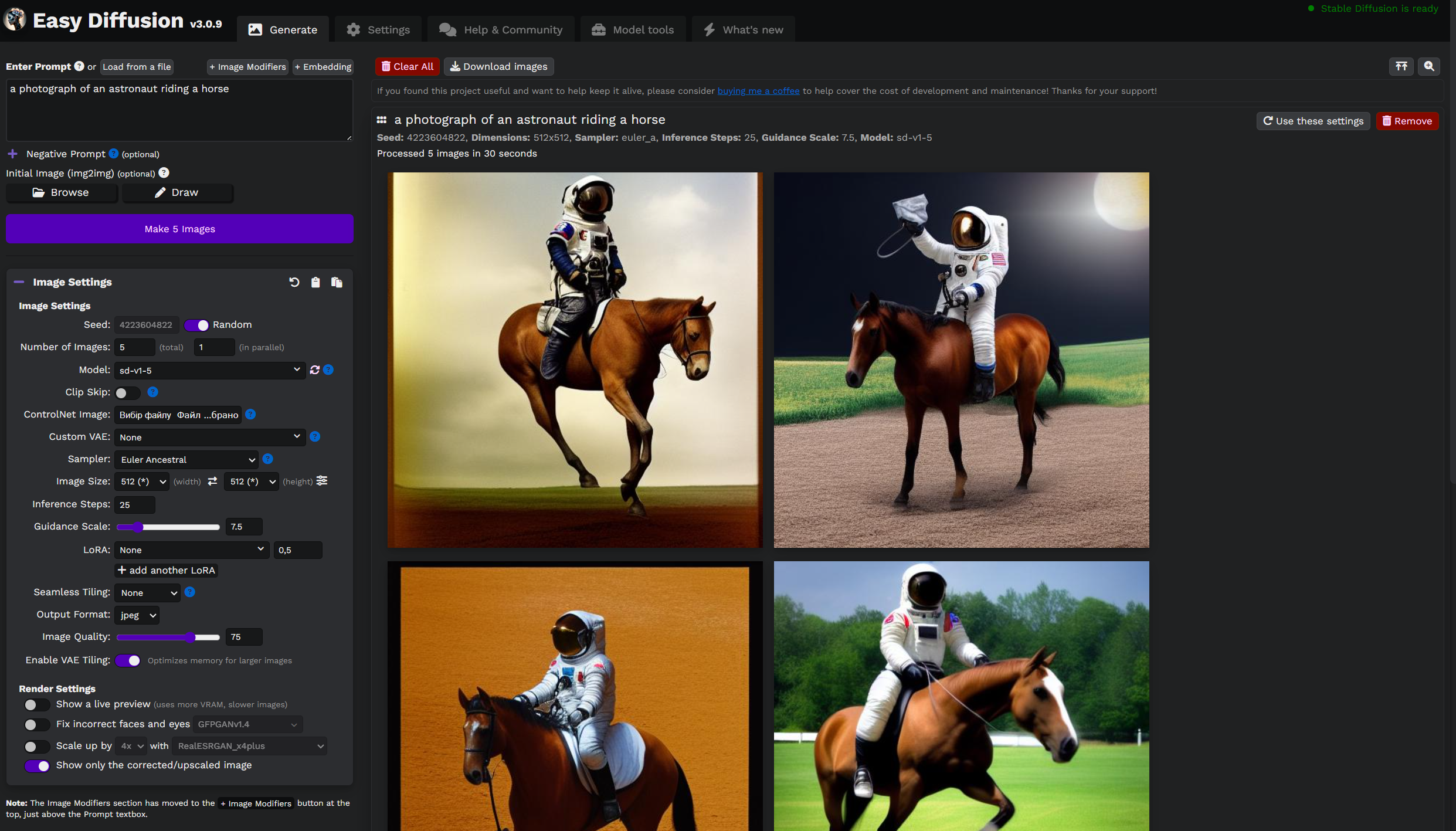Viewport: 1456px width, 831px height.
Task: Enable the Clip Skip toggle
Action: pos(127,392)
